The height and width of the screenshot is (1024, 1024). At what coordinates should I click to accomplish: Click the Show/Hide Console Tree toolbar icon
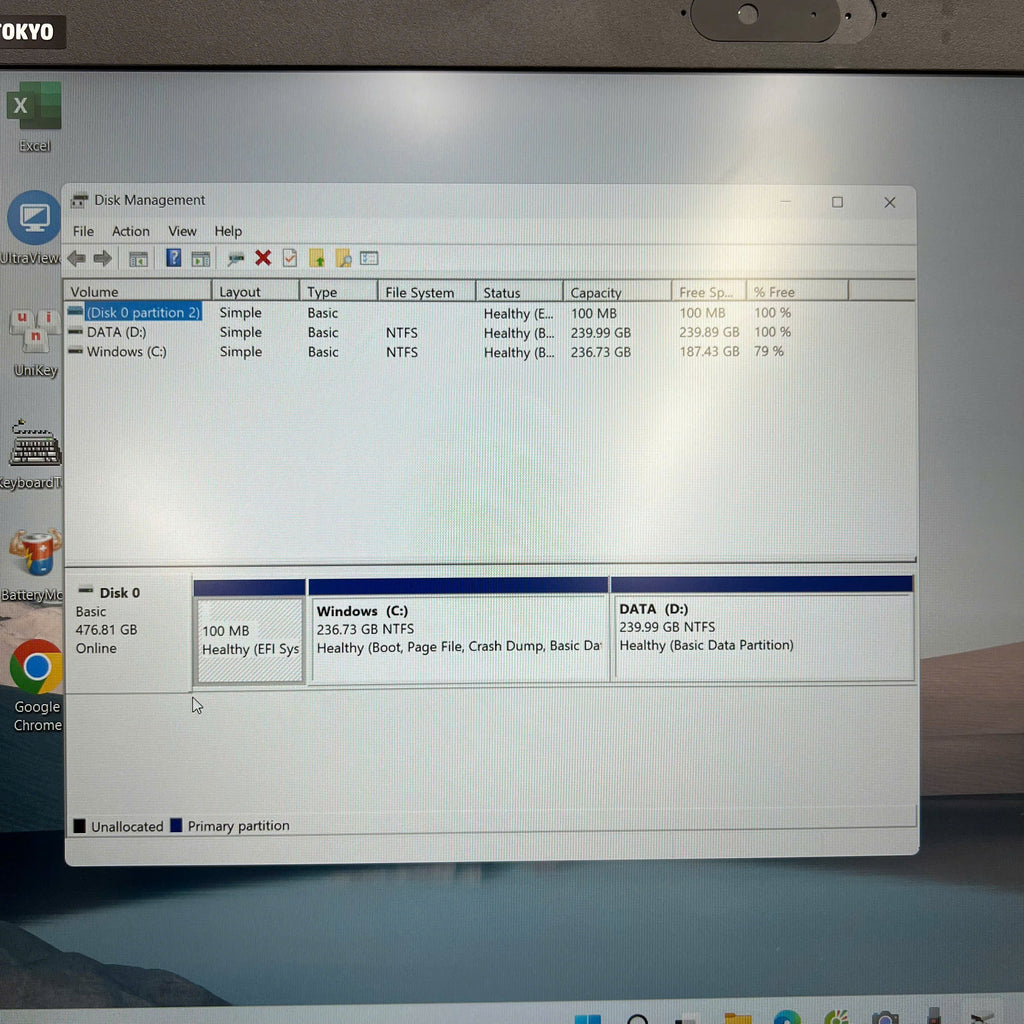(x=138, y=259)
